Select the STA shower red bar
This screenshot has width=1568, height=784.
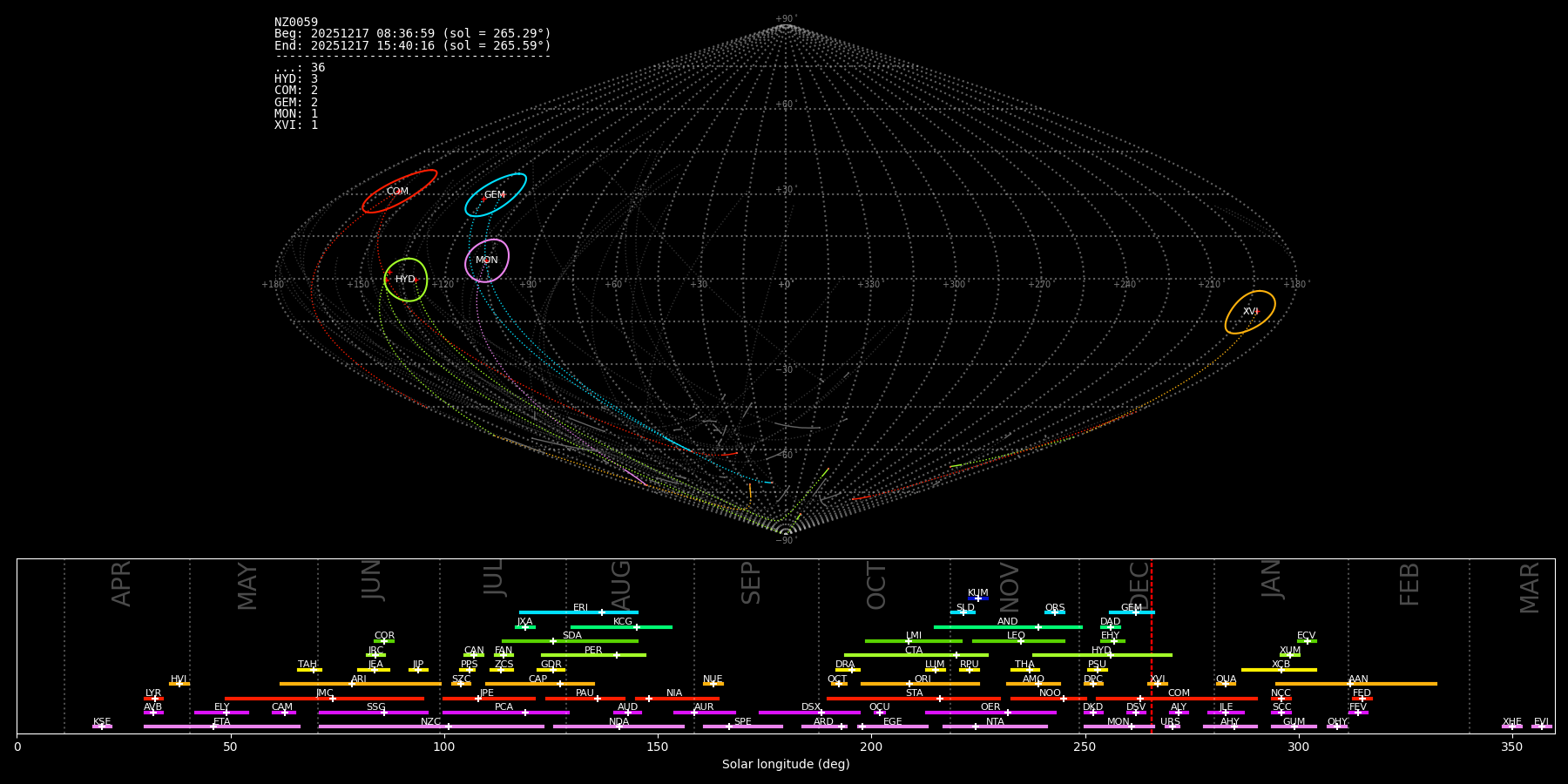point(913,699)
